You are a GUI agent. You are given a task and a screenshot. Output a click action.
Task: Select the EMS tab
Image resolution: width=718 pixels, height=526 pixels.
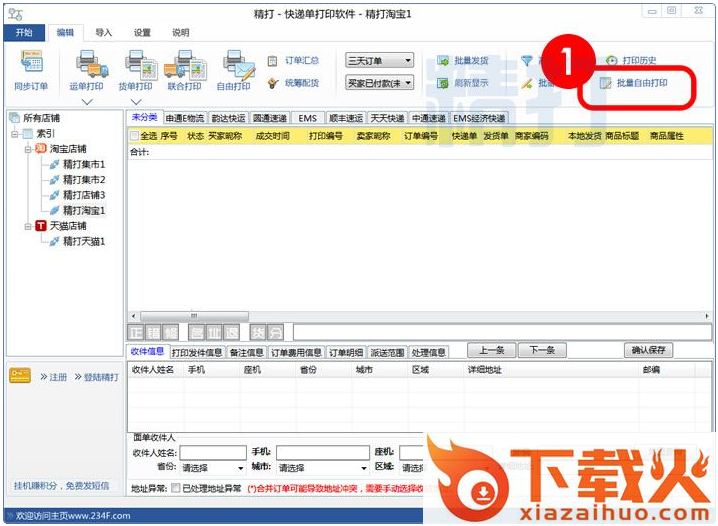point(307,118)
